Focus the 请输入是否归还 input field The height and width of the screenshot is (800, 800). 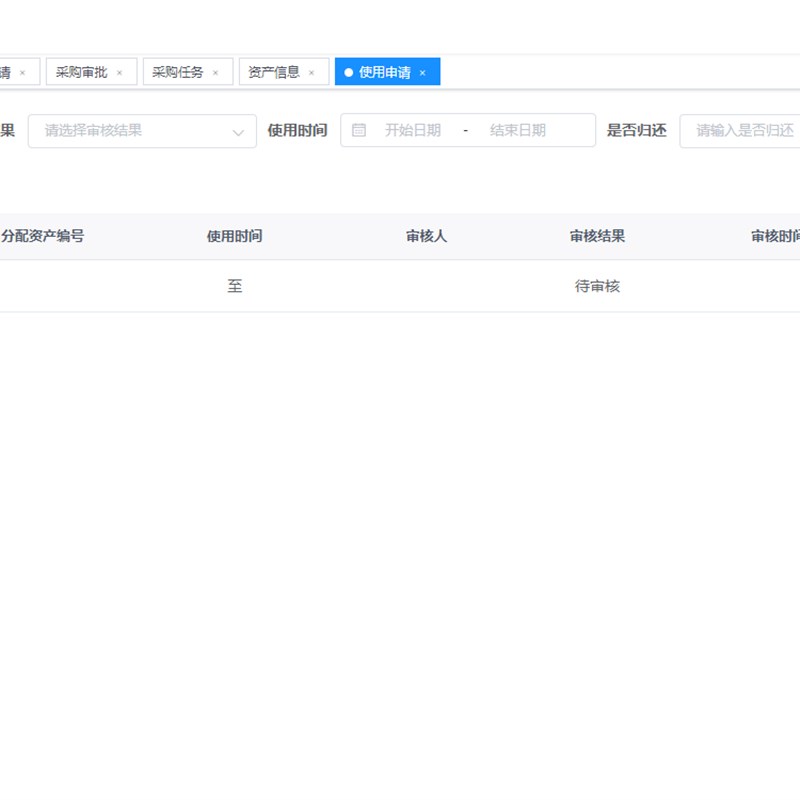tap(740, 131)
